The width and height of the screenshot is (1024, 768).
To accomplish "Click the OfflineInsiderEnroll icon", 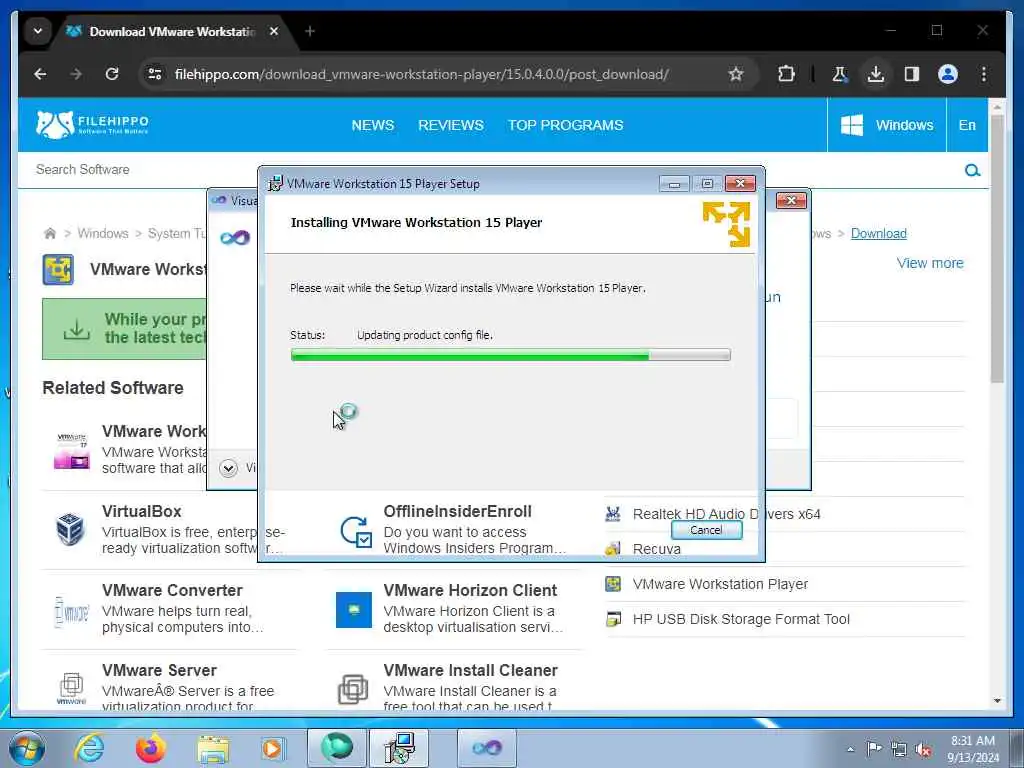I will point(356,531).
